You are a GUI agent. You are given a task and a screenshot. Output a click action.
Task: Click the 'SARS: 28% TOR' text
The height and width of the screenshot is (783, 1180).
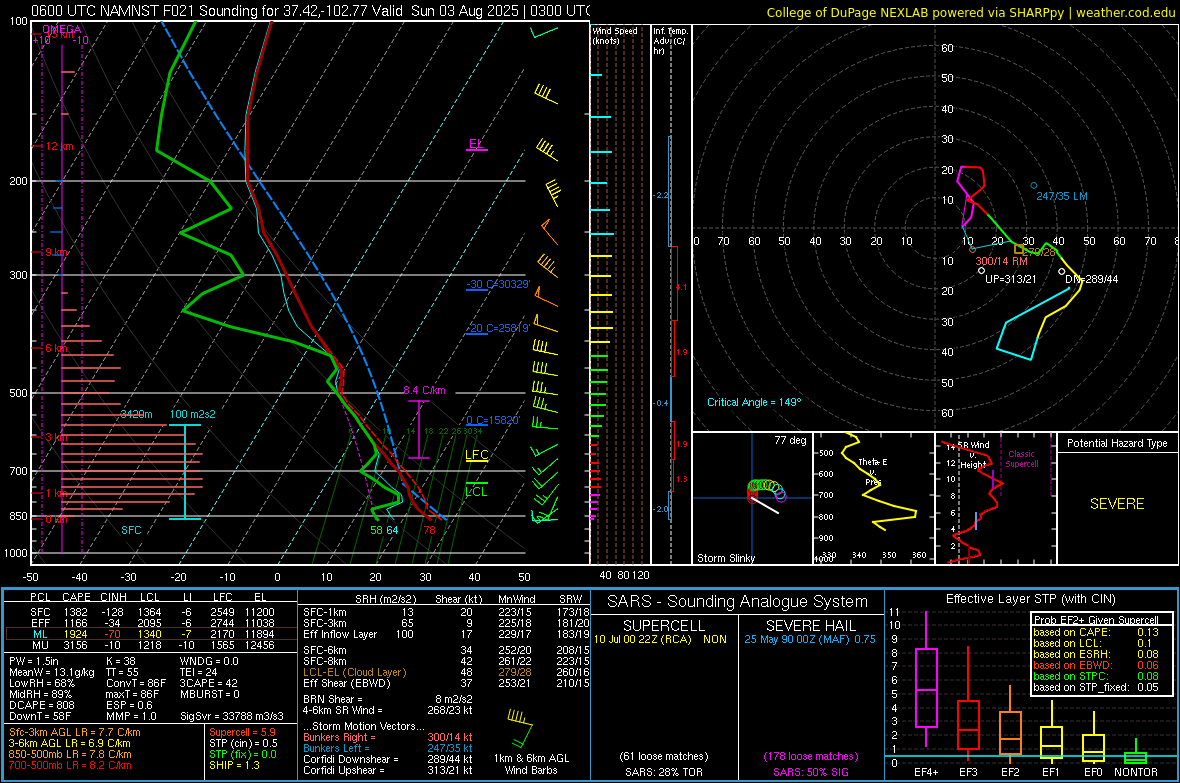click(x=663, y=772)
